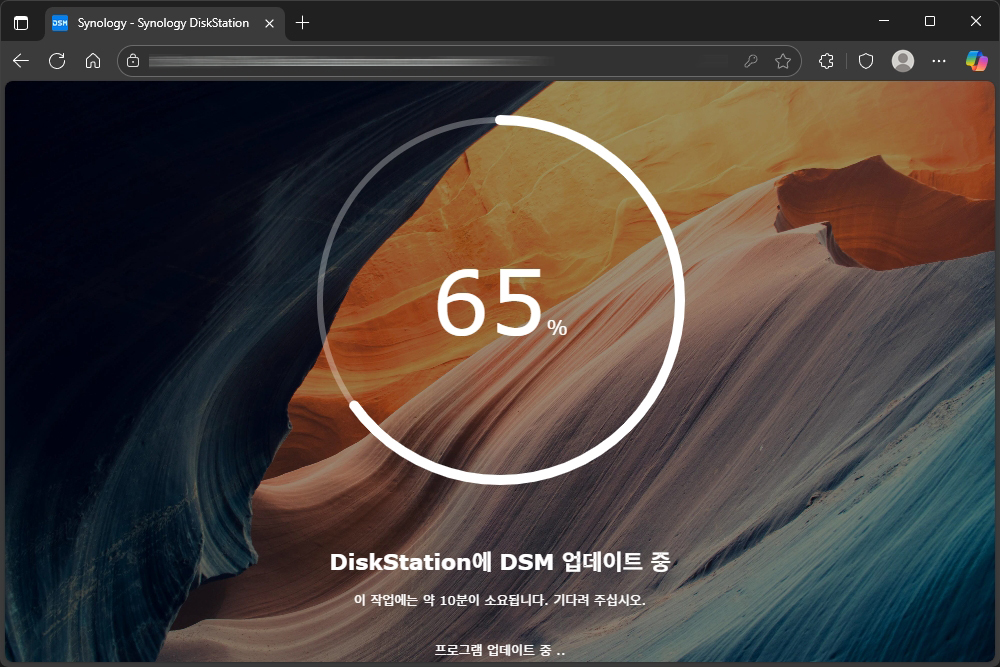Click the 약 10분이 소요됩니다 message
1000x667 pixels.
(x=500, y=600)
